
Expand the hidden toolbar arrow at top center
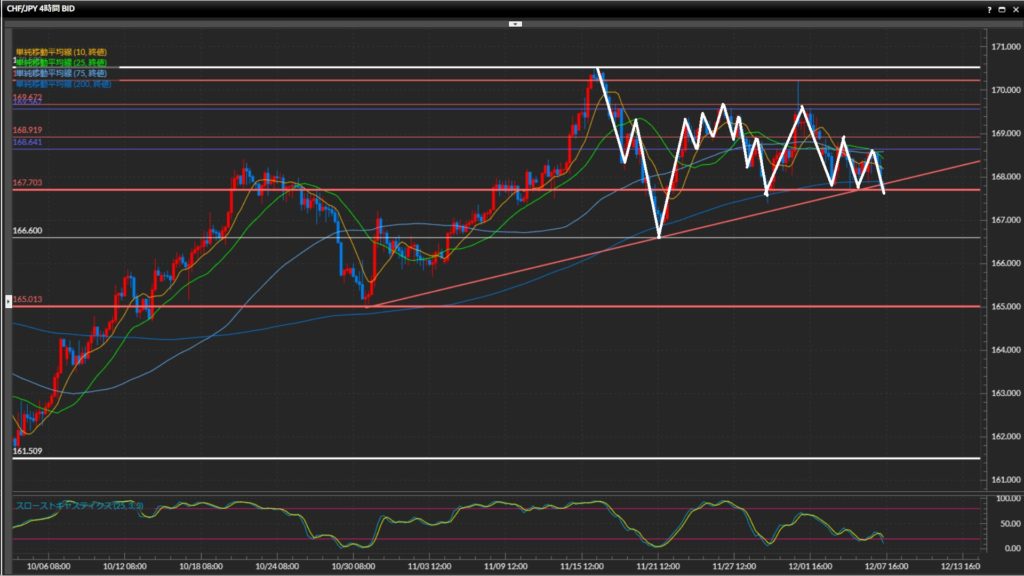click(514, 22)
